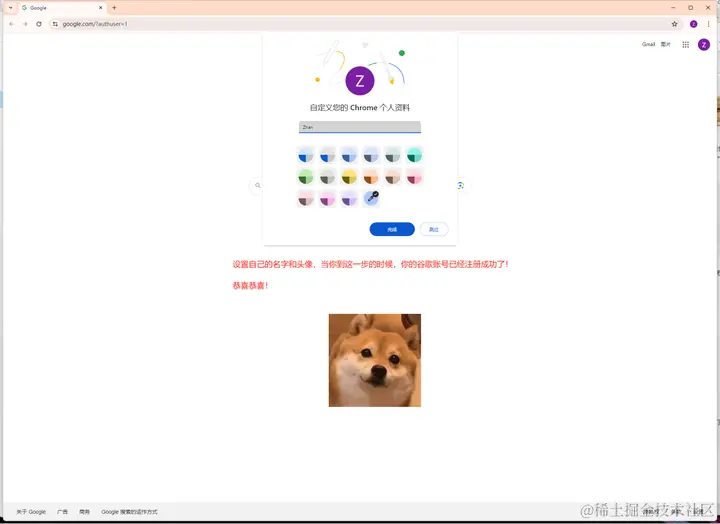Open the 图片 images link
This screenshot has height=524, width=720.
(666, 45)
